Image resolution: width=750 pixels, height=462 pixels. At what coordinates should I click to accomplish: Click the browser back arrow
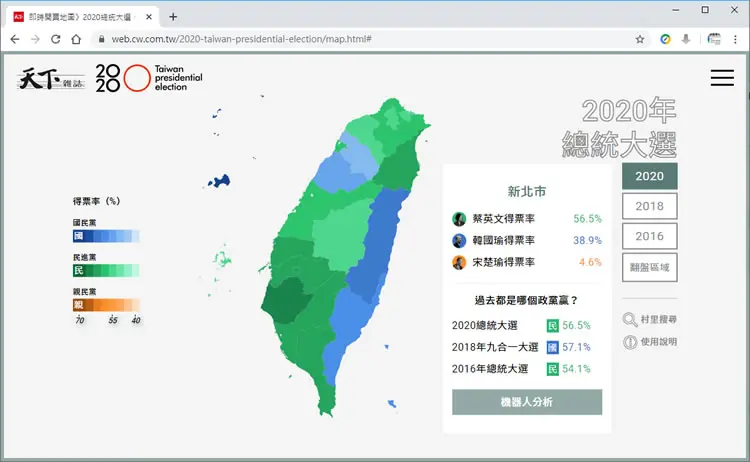tap(15, 39)
